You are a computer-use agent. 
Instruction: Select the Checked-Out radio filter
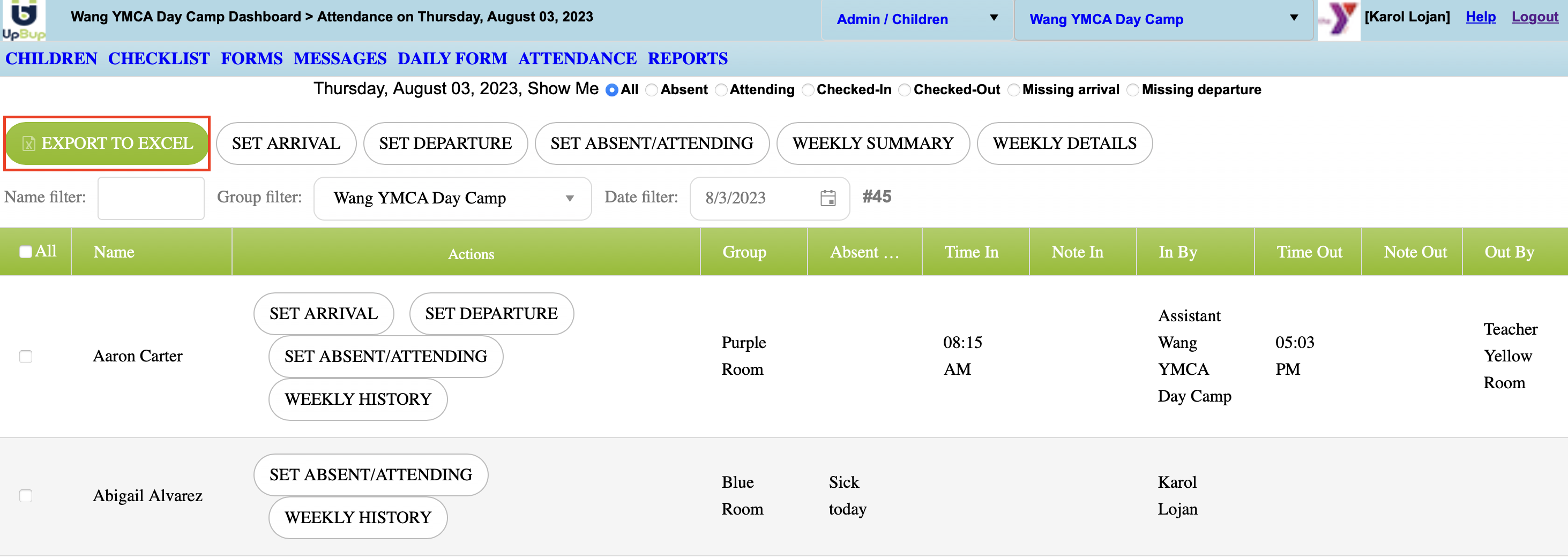point(905,90)
